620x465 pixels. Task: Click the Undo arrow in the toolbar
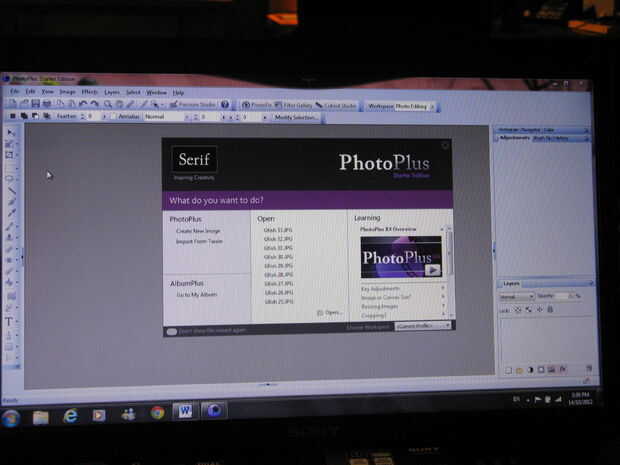click(83, 104)
